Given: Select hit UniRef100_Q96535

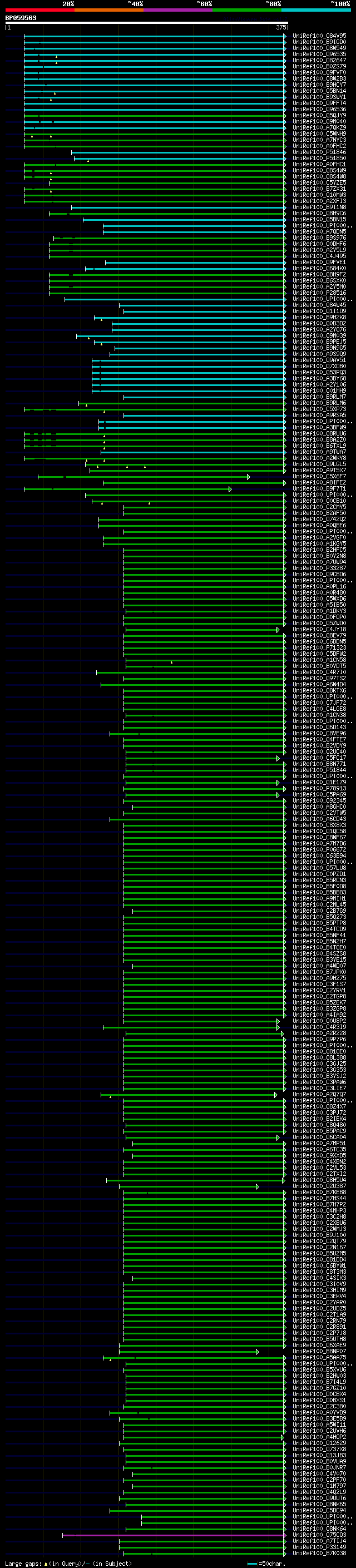Looking at the screenshot, I should tap(319, 54).
